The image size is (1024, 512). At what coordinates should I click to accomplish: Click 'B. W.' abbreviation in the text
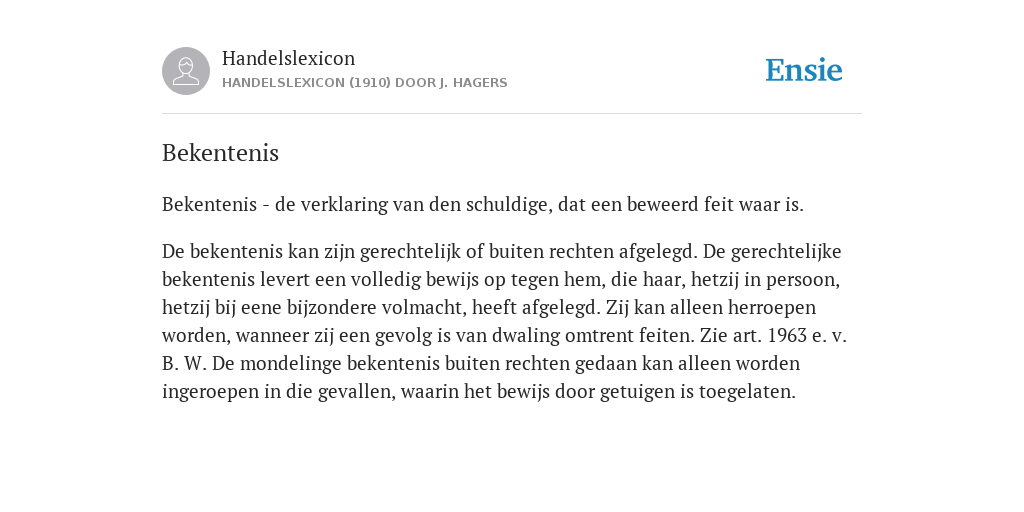tap(184, 363)
